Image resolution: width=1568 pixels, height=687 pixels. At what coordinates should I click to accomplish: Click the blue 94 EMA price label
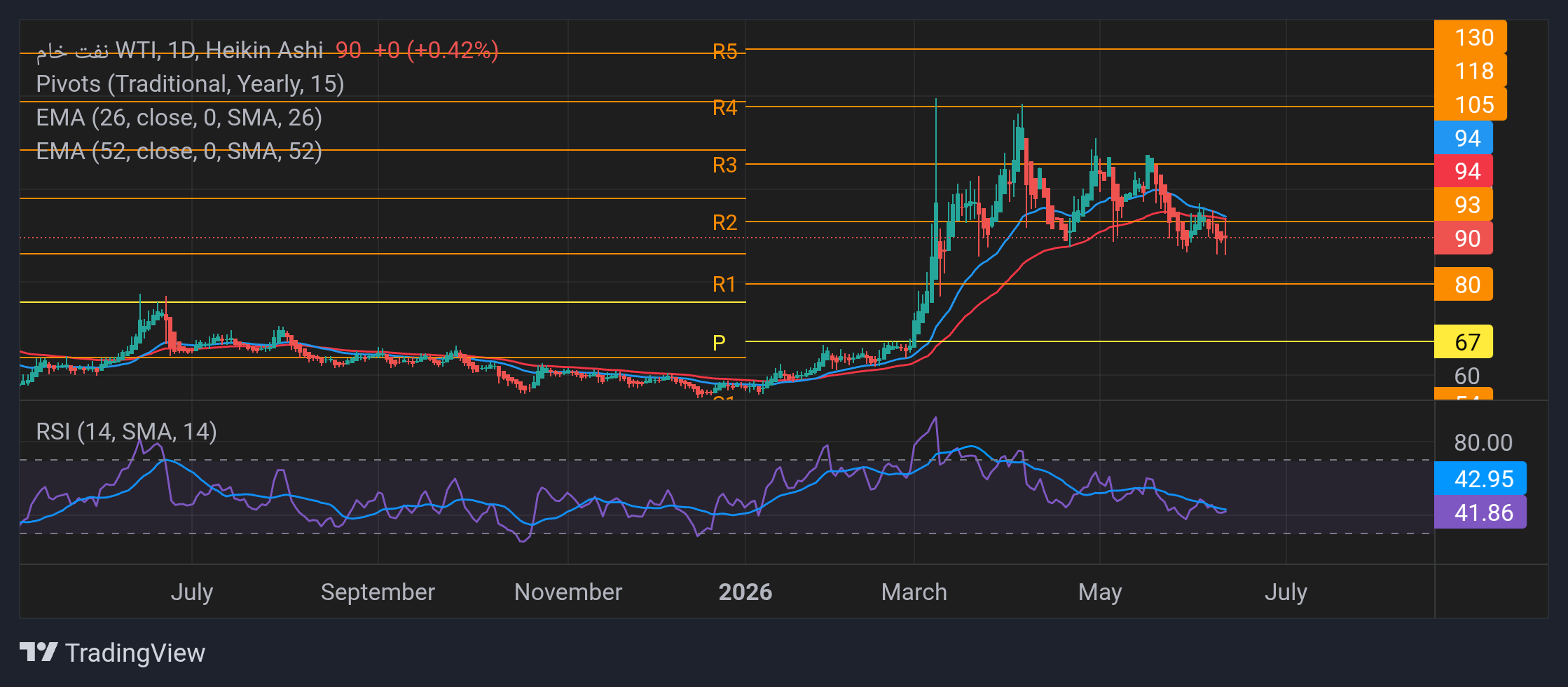pyautogui.click(x=1464, y=138)
